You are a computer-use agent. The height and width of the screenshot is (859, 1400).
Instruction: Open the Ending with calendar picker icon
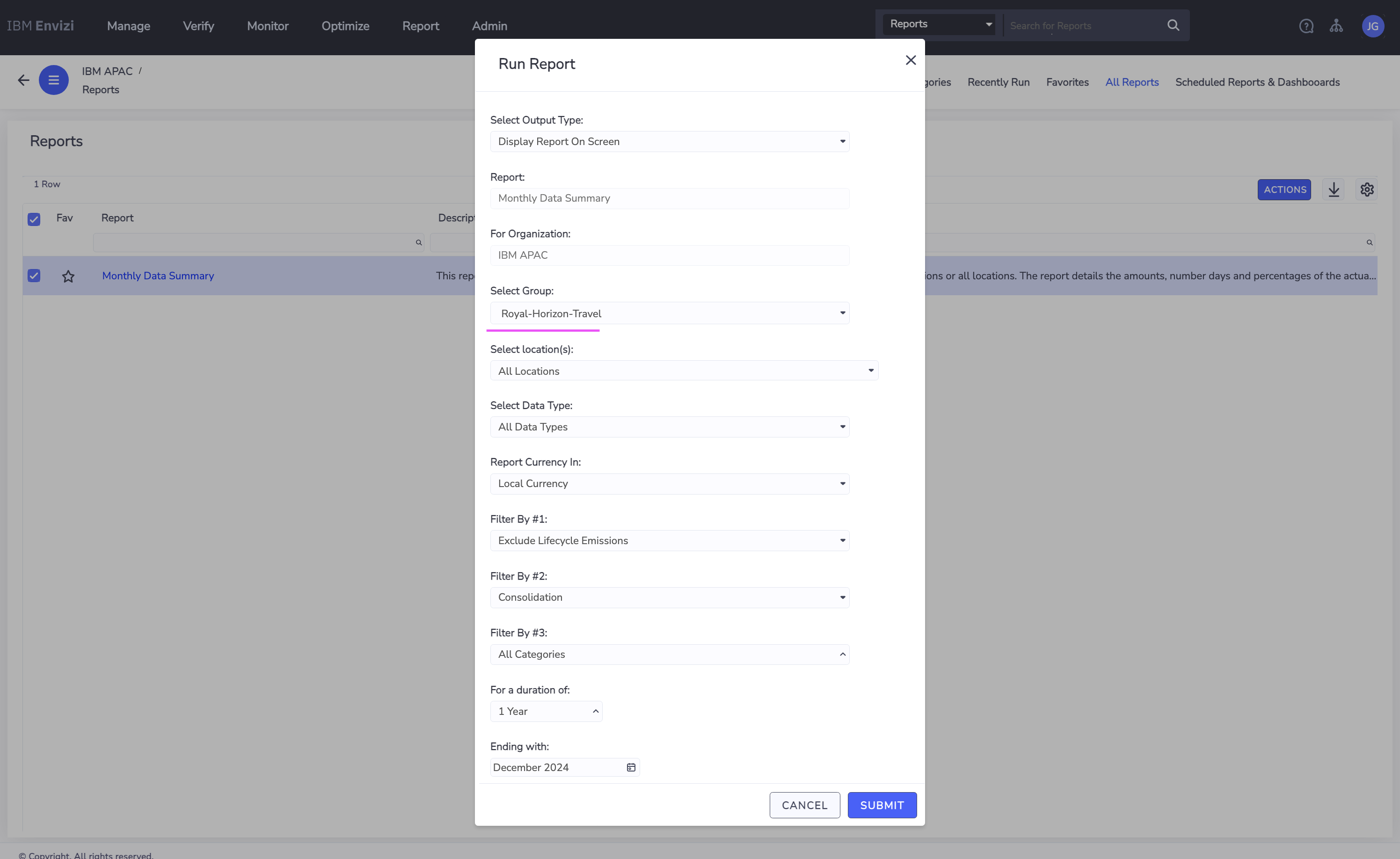pyautogui.click(x=631, y=767)
